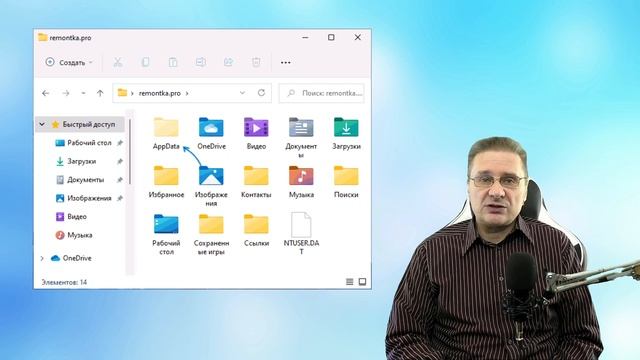Click remontka.pro in the address bar

click(160, 93)
